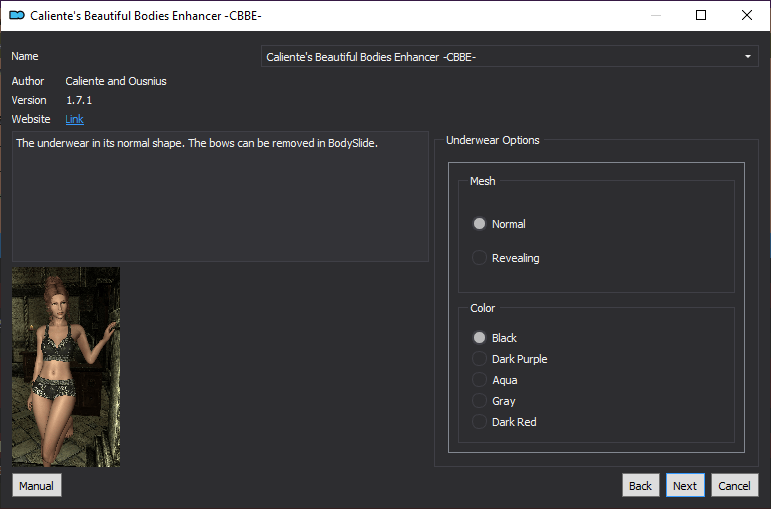Go Back to previous installer page
This screenshot has width=771, height=509.
coord(640,485)
